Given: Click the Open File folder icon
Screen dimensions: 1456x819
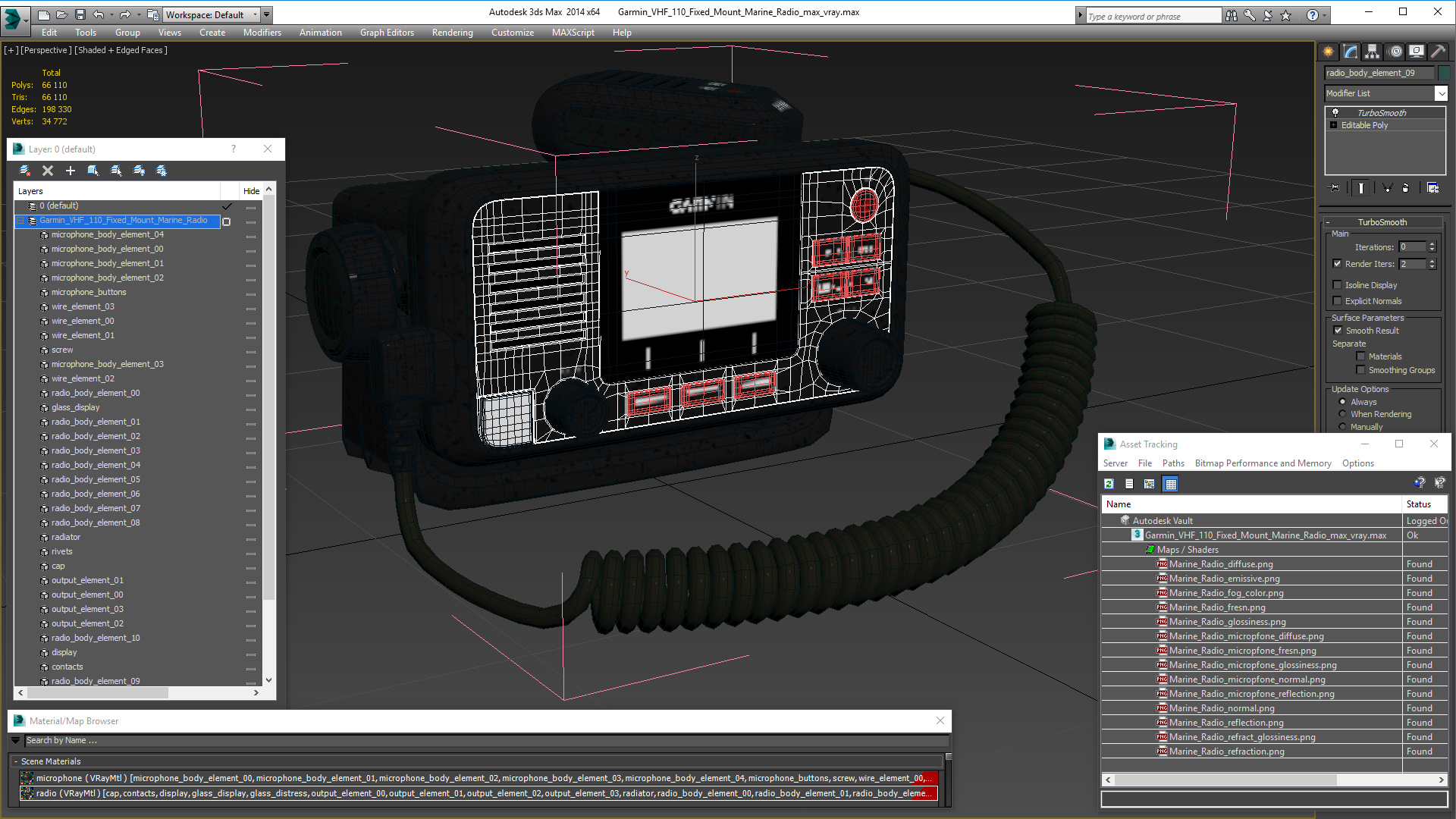Looking at the screenshot, I should coord(61,14).
